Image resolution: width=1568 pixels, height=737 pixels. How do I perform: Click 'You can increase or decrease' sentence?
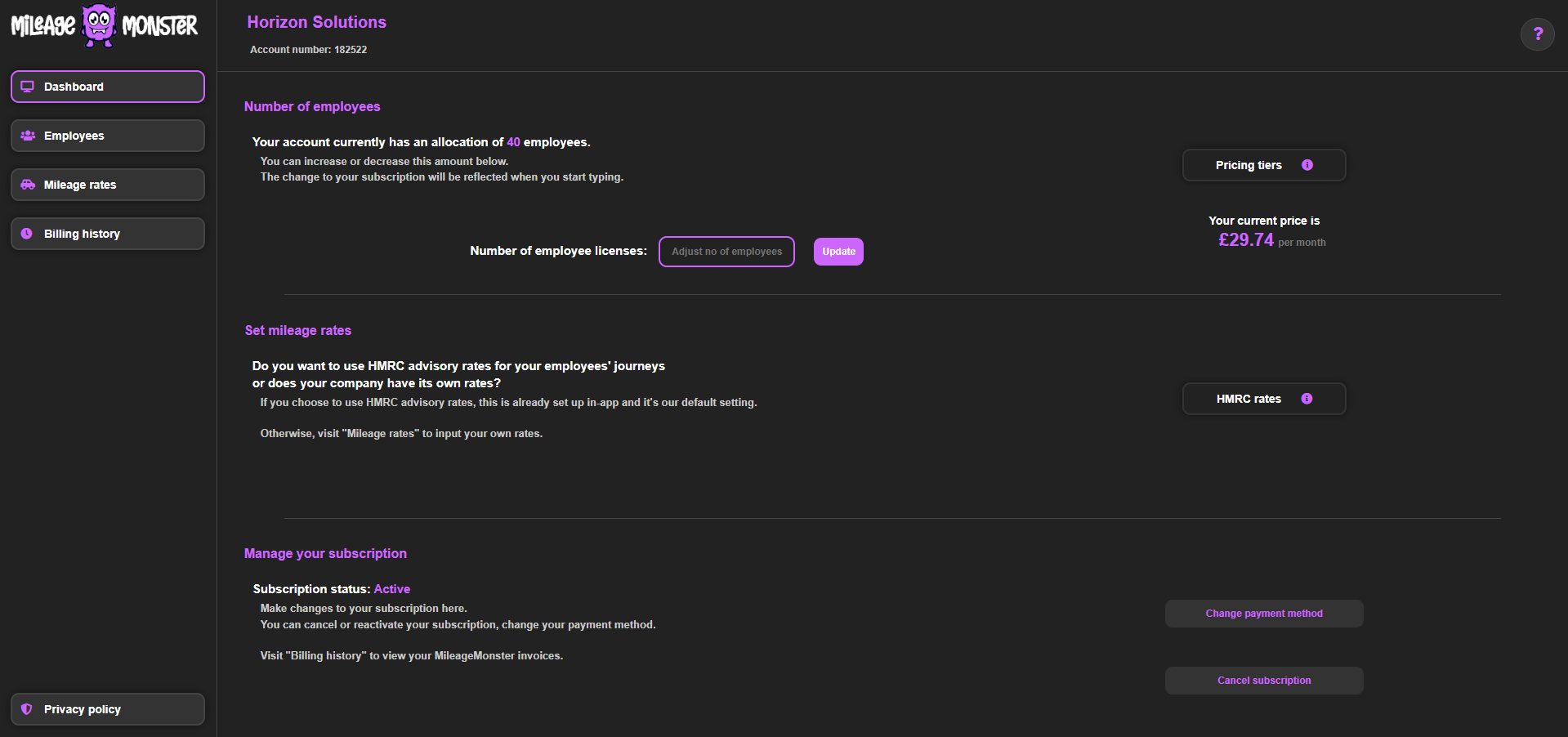tap(384, 162)
